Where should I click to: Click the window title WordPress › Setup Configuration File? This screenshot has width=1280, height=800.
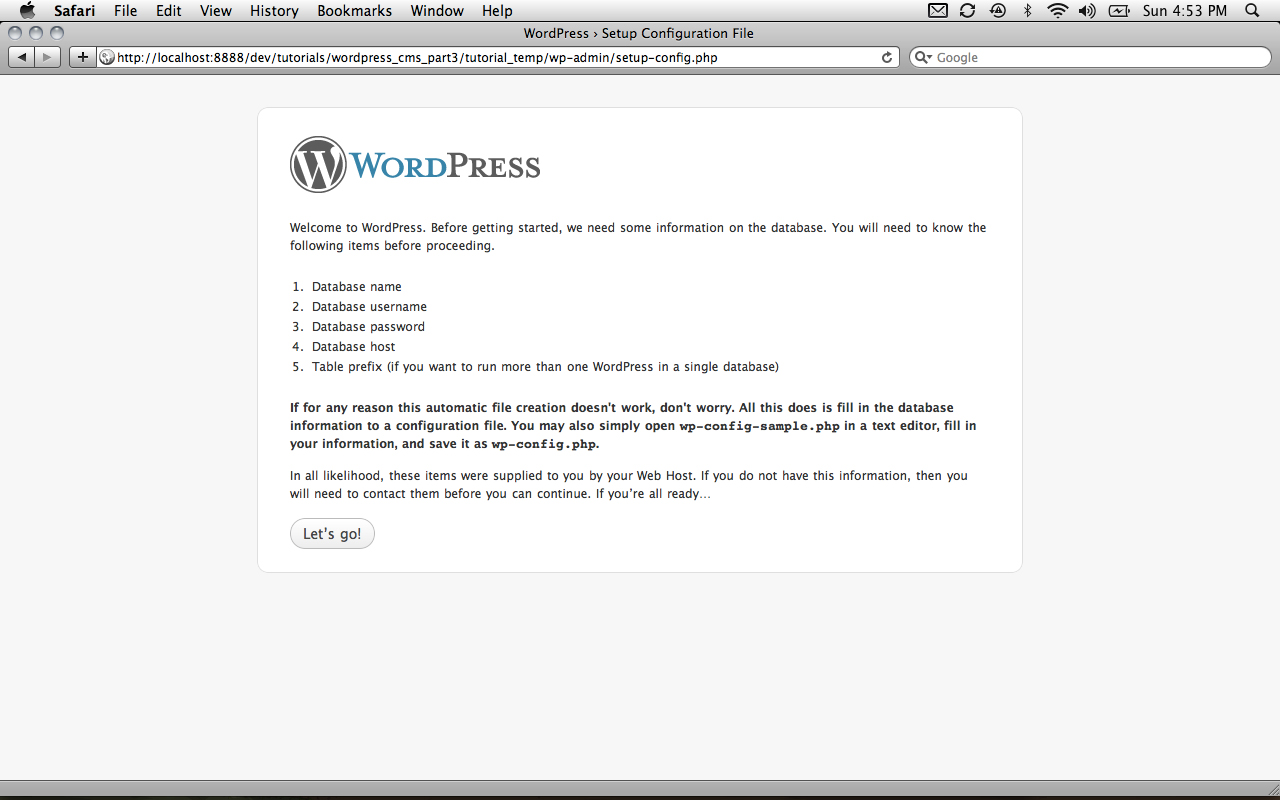[639, 33]
